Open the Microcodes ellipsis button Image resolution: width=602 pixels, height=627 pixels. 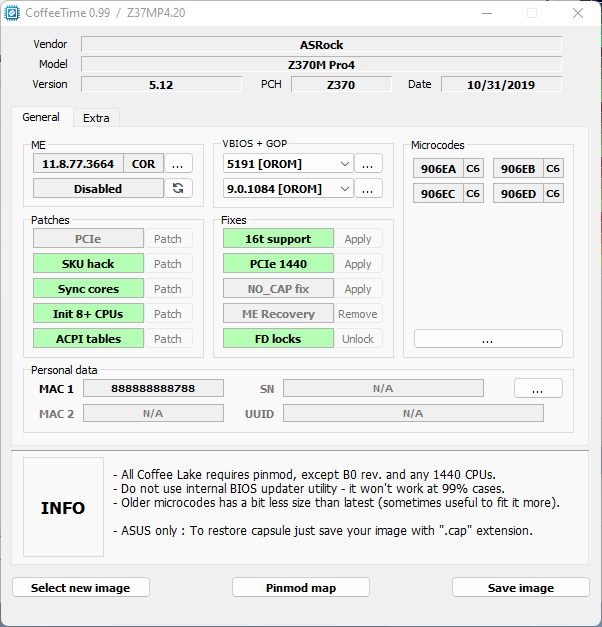tap(488, 339)
